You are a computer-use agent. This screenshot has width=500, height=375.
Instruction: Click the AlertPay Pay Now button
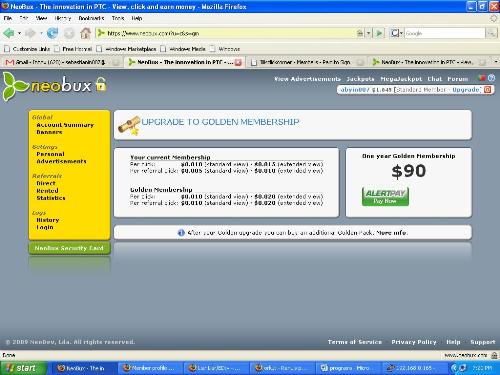point(385,196)
